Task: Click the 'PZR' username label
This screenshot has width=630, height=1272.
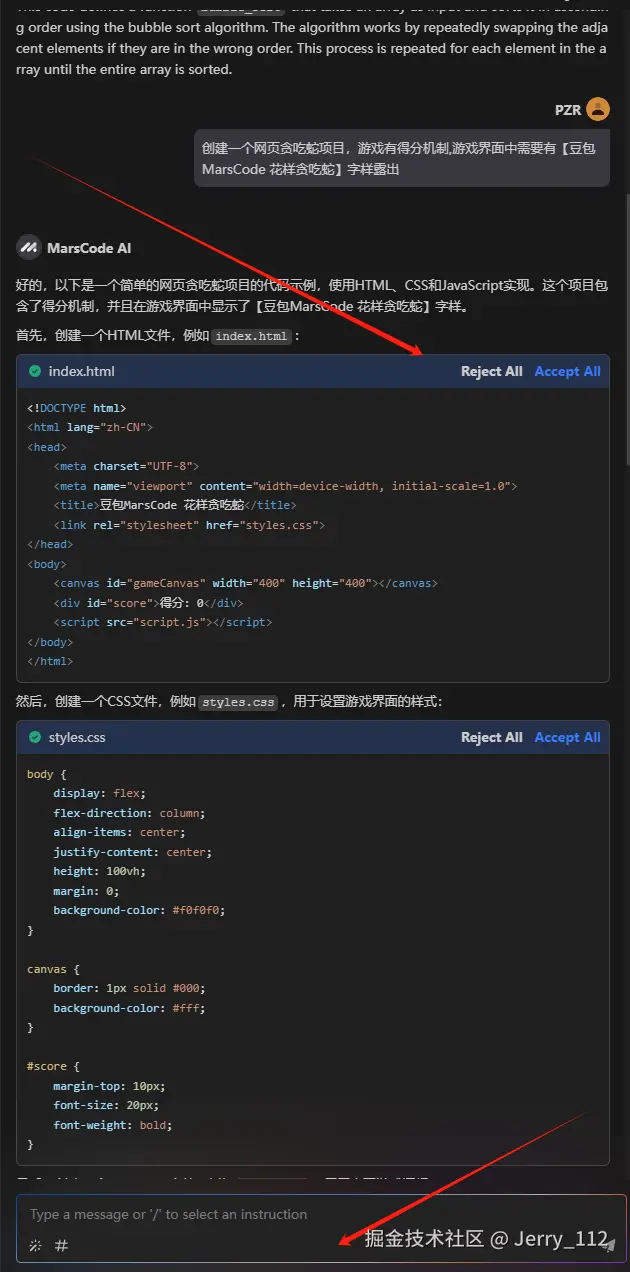Action: coord(568,110)
